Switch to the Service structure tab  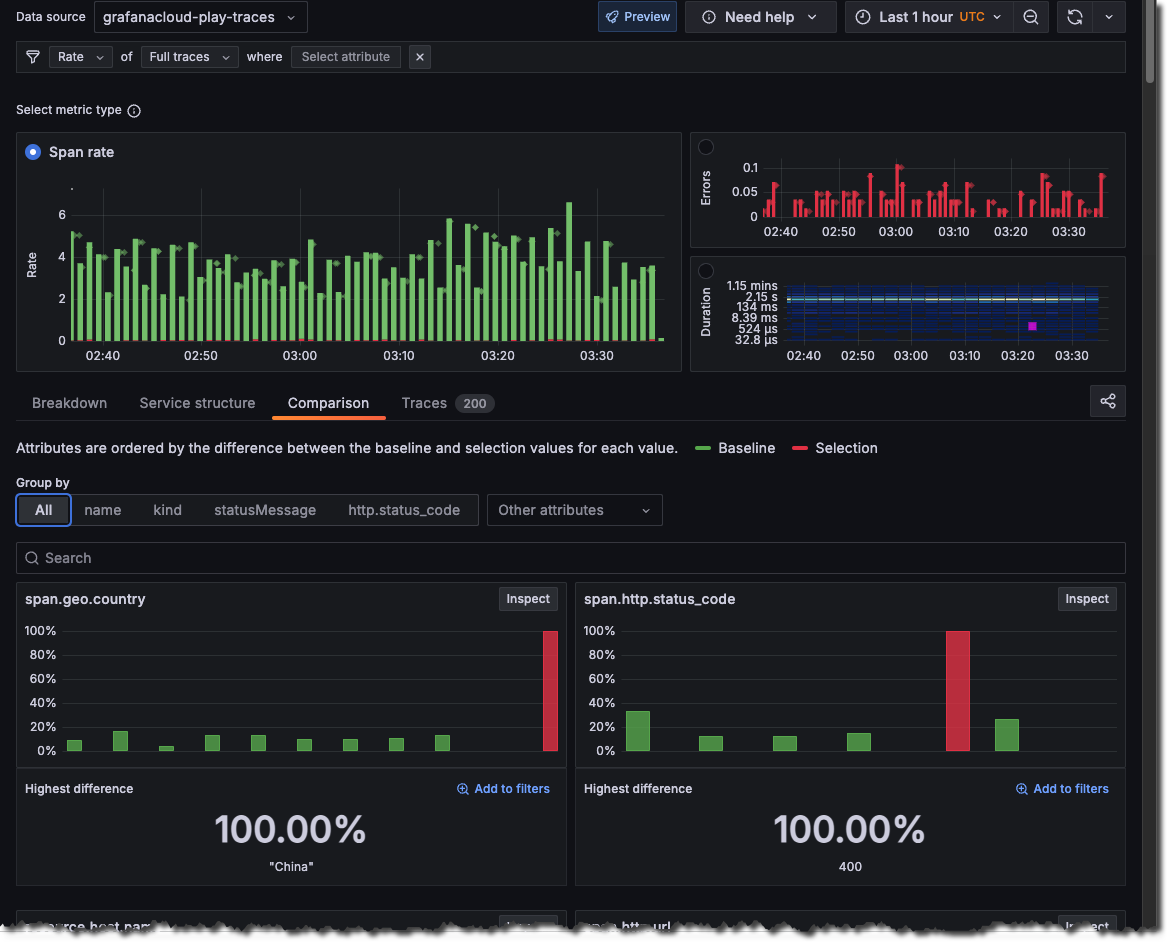tap(197, 403)
